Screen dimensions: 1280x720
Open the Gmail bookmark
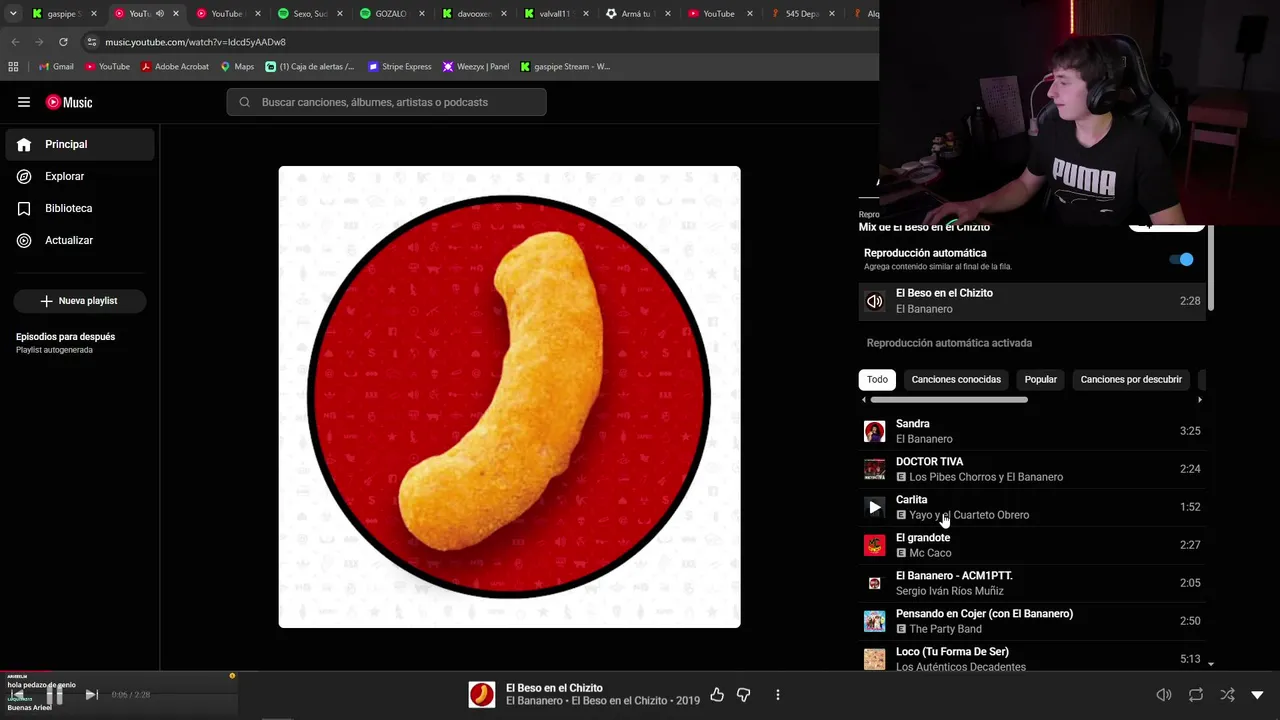(56, 67)
